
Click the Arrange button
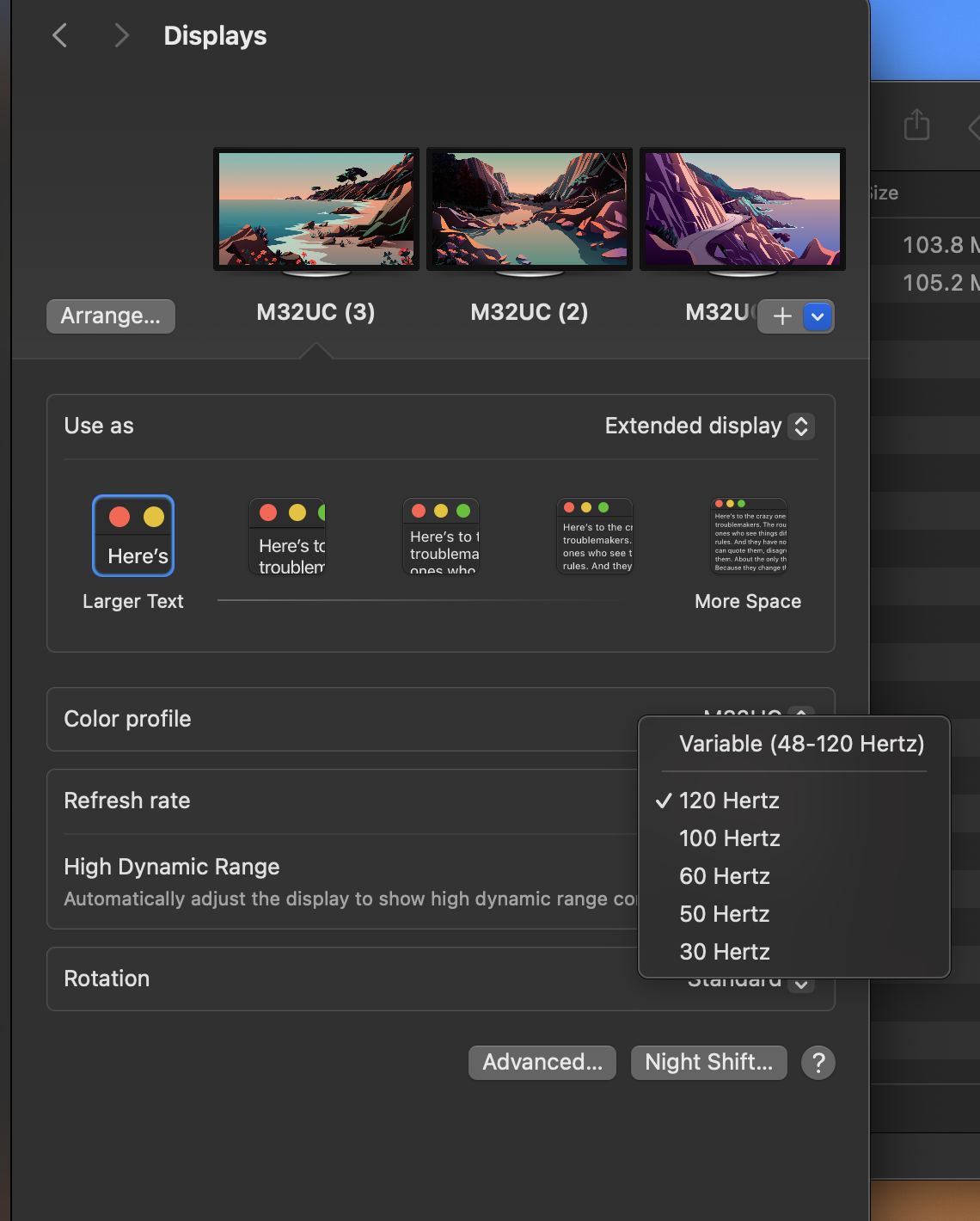110,316
